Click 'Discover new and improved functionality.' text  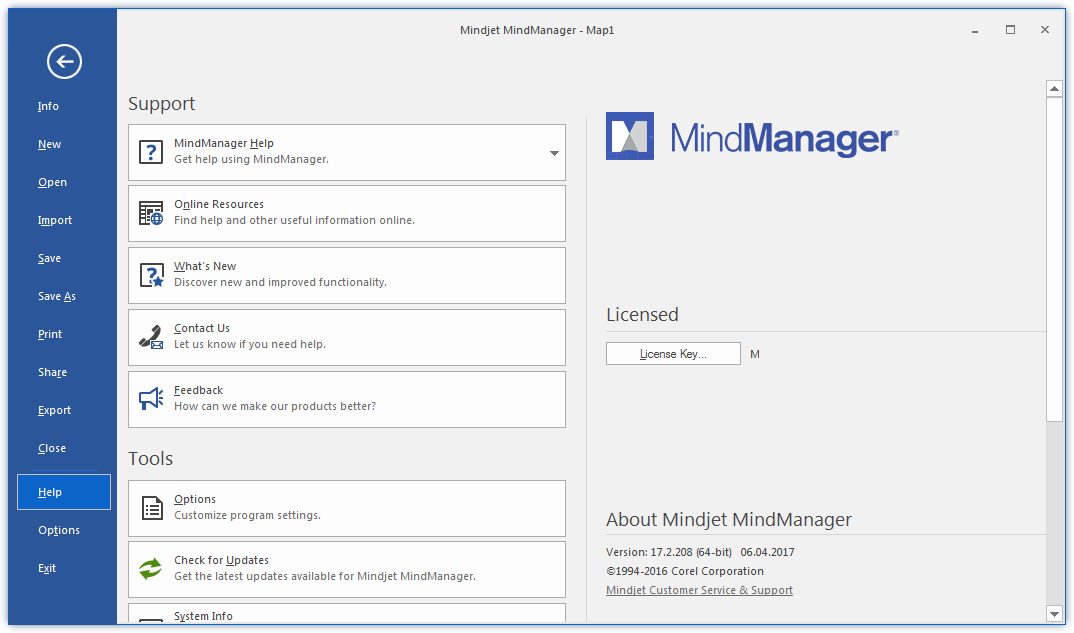tap(280, 282)
